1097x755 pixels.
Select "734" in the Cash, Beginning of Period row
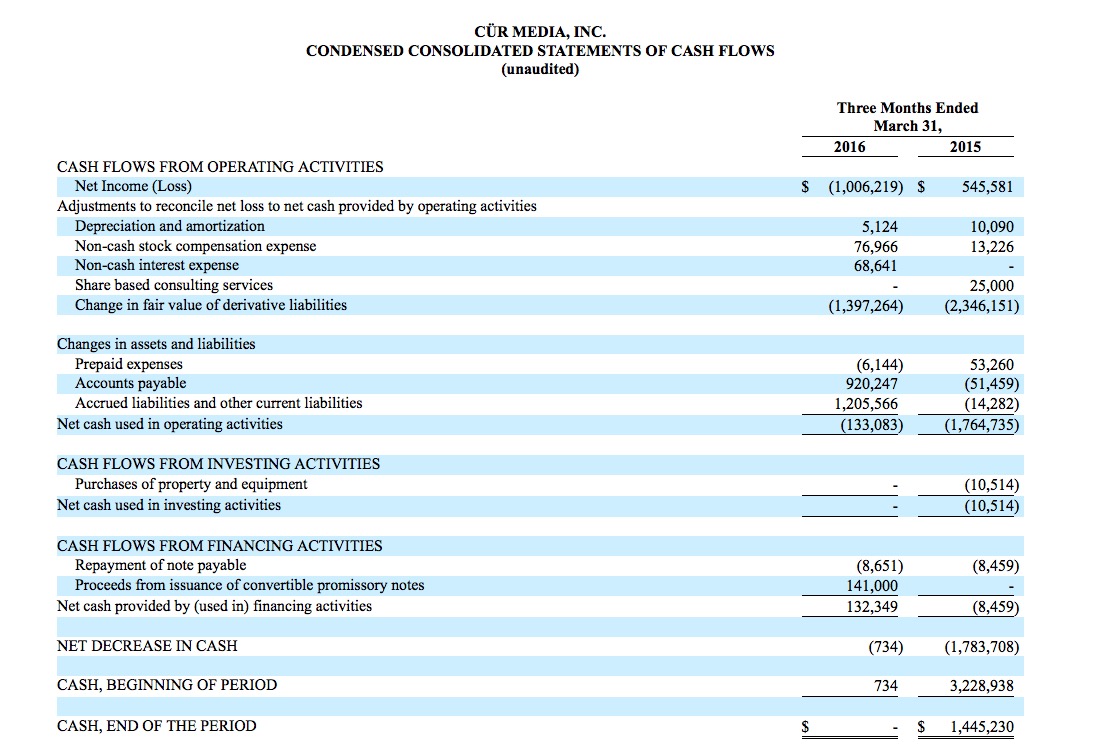pos(886,686)
